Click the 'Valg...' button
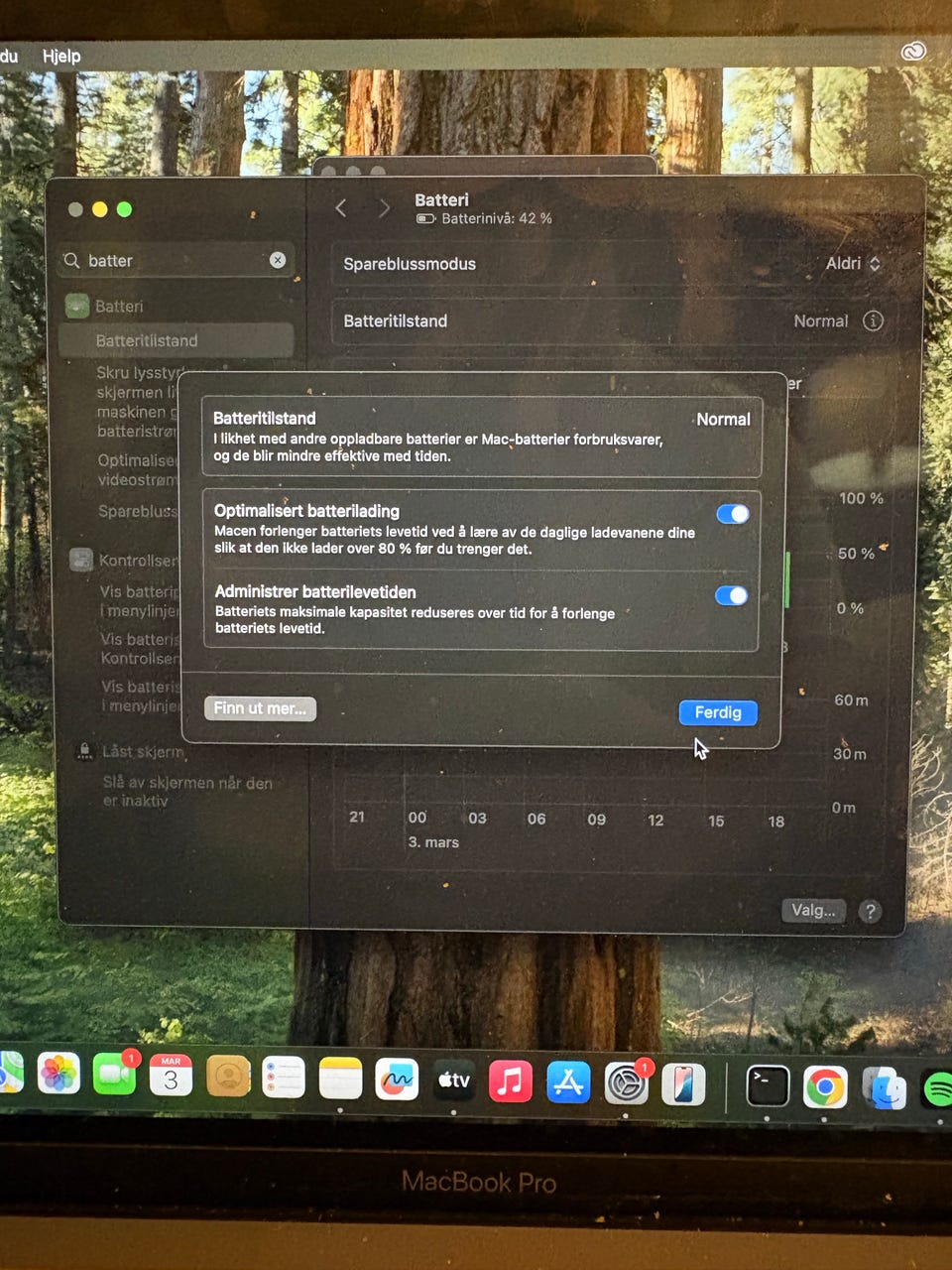Screen dimensions: 952x1270 [813, 910]
